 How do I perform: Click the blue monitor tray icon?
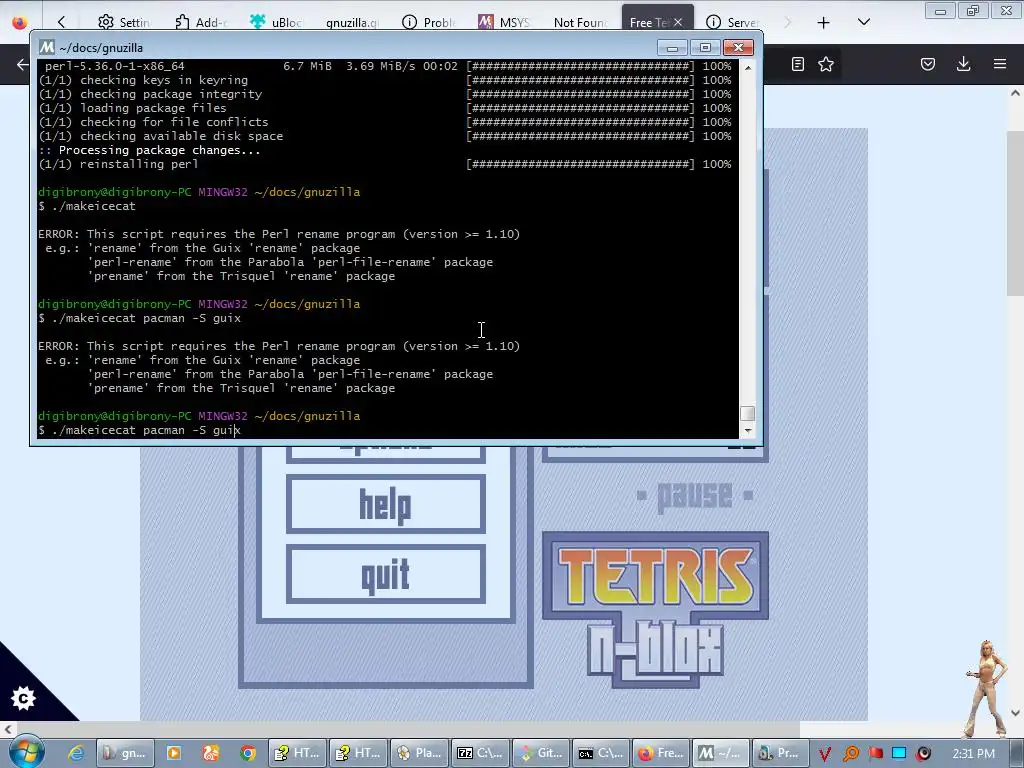pyautogui.click(x=899, y=754)
